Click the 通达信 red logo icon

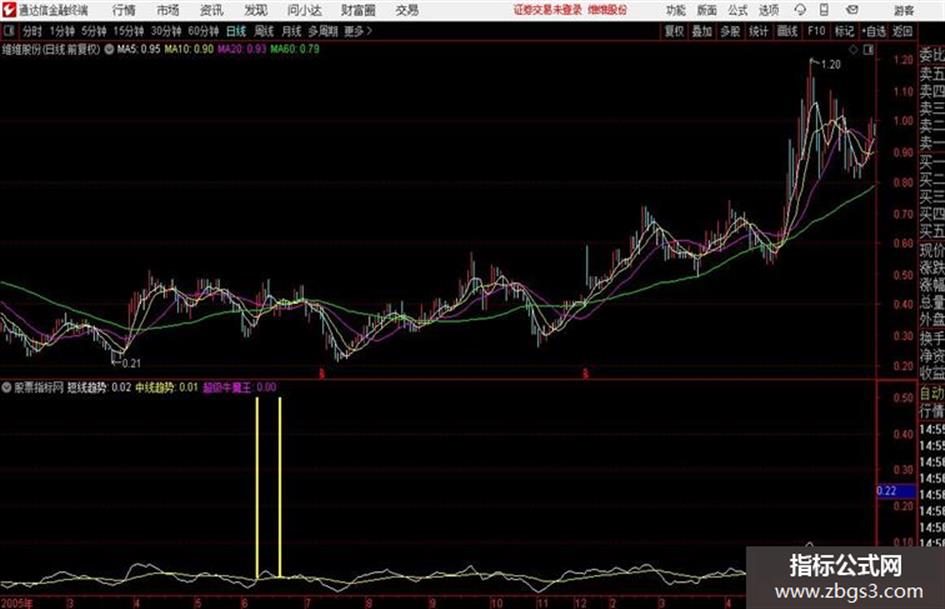point(8,10)
